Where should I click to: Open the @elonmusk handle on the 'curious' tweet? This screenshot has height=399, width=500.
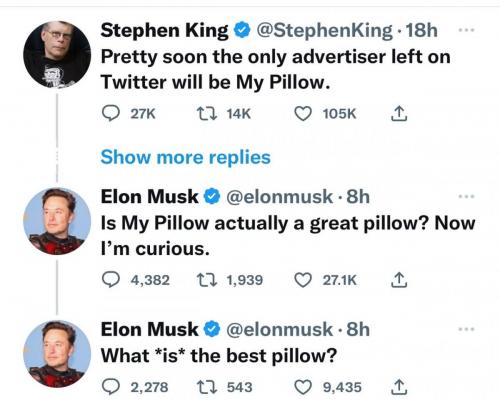pyautogui.click(x=279, y=197)
